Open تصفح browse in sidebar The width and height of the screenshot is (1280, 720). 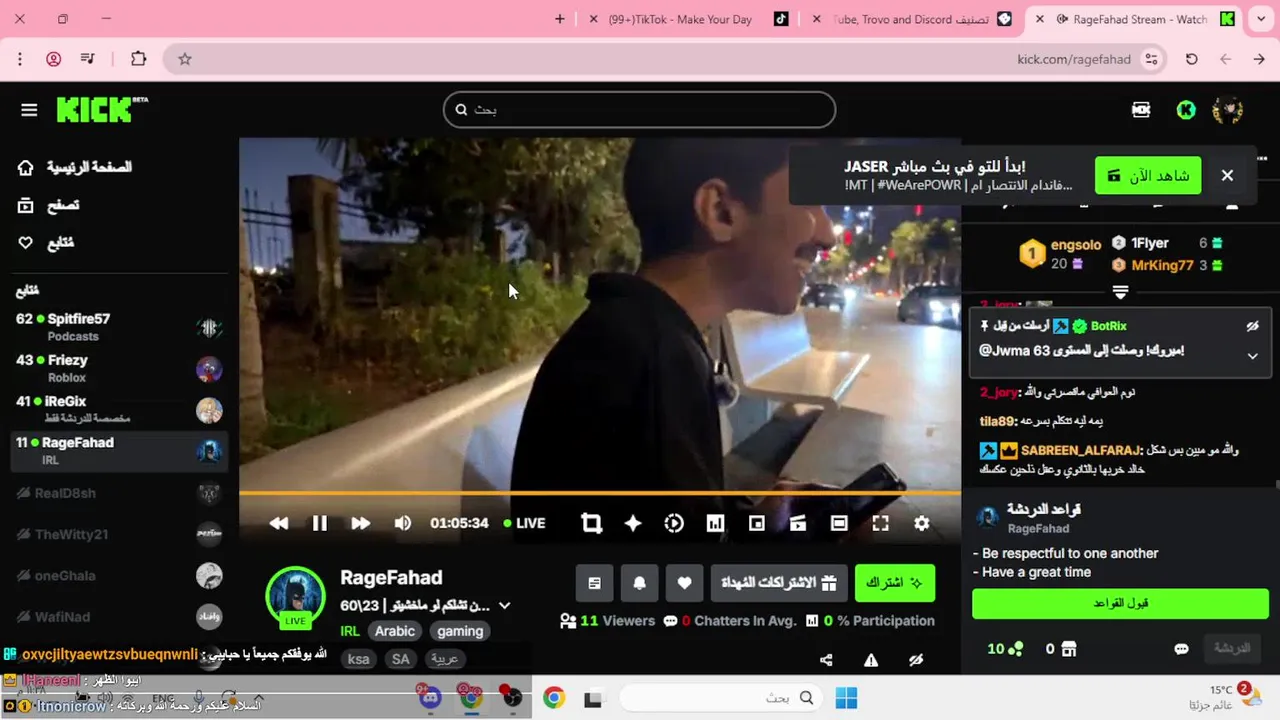coord(48,205)
